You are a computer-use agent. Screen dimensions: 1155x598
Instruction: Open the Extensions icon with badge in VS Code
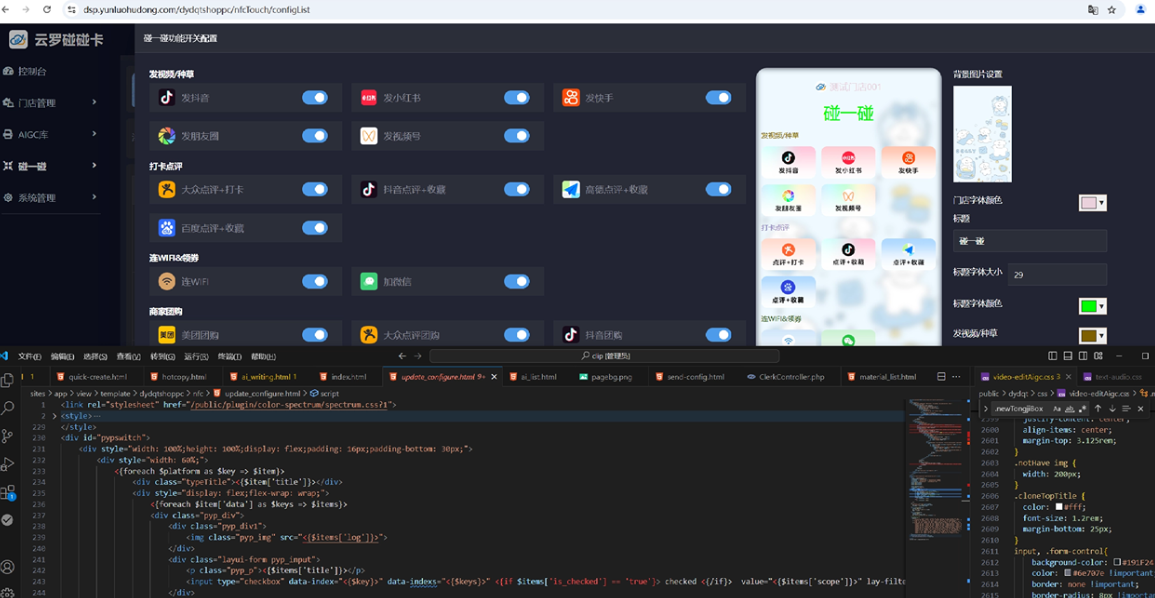[x=8, y=492]
